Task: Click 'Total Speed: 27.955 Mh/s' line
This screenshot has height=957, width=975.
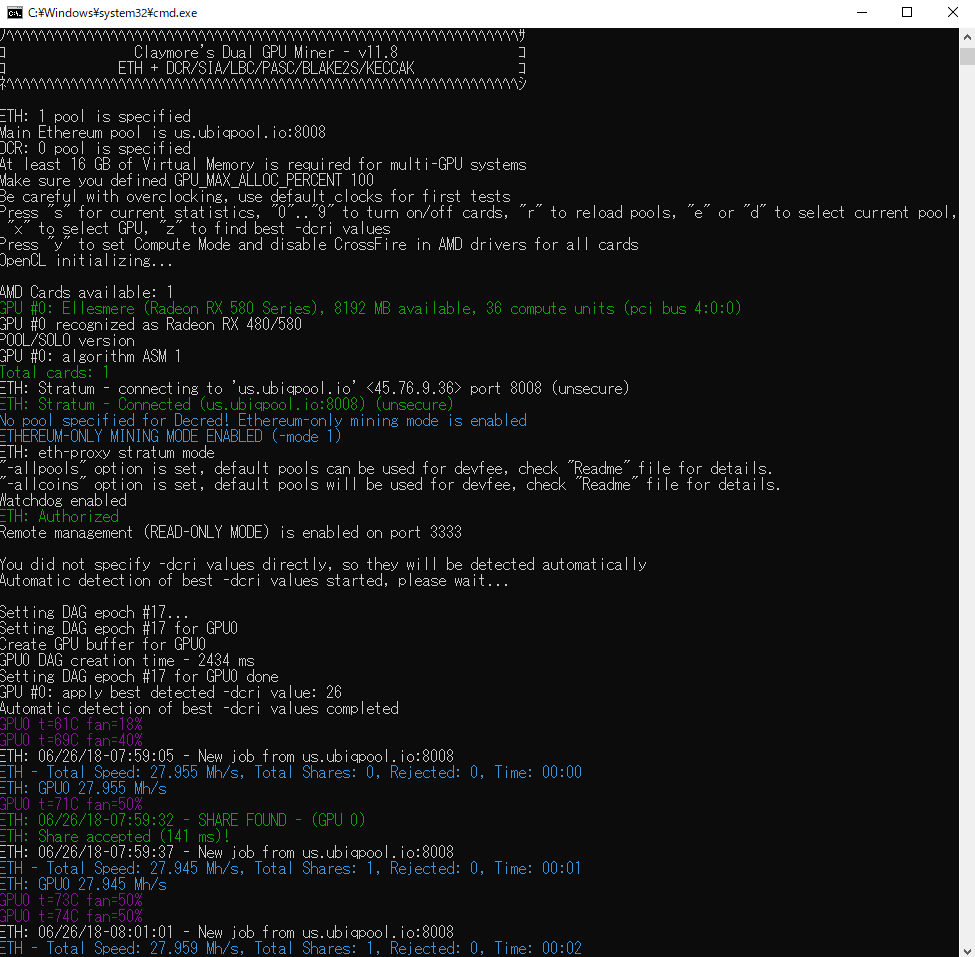Action: [291, 773]
